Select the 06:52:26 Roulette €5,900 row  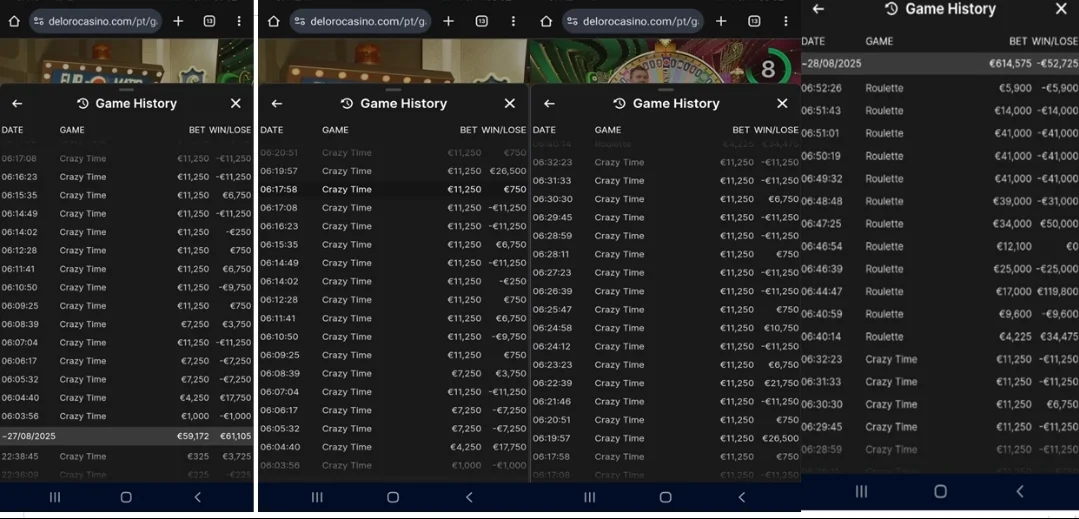point(940,88)
